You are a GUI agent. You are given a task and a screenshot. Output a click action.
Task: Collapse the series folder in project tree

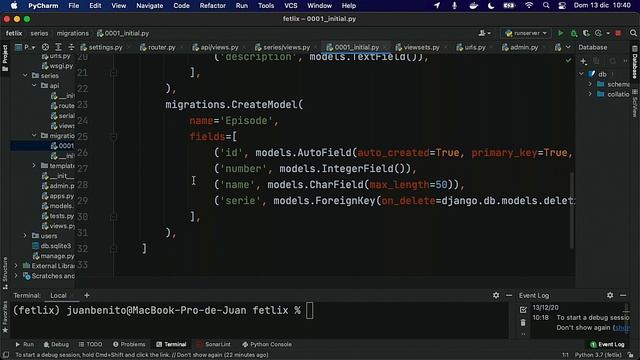[25, 76]
